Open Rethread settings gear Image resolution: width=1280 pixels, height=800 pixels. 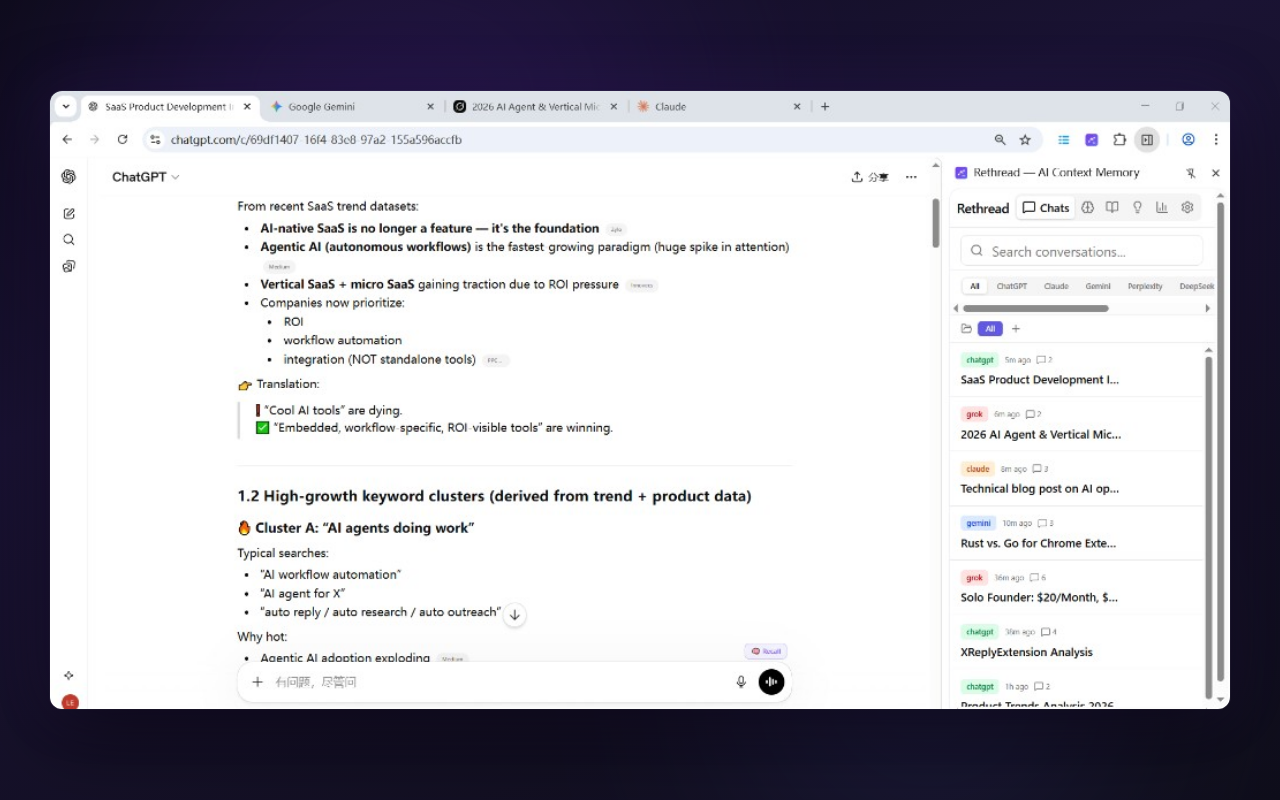[x=1187, y=208]
